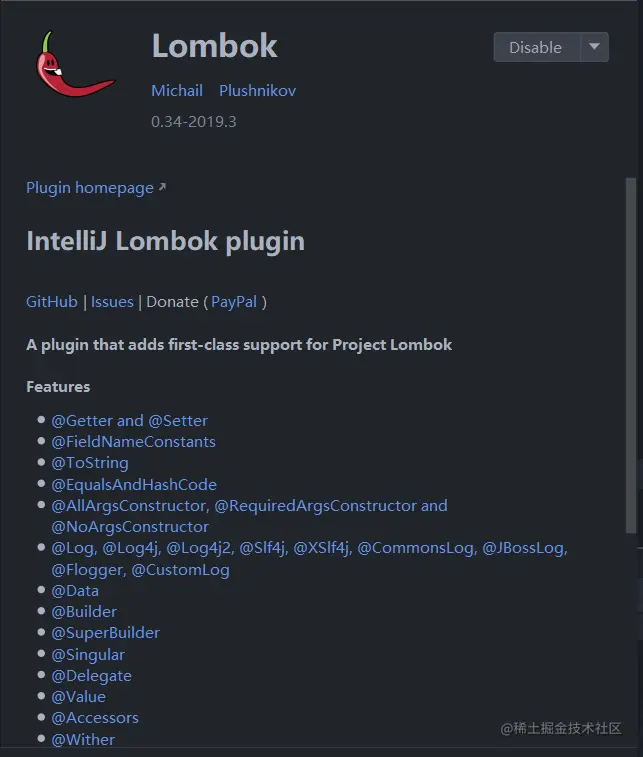Open the @ToString feature link

click(90, 463)
